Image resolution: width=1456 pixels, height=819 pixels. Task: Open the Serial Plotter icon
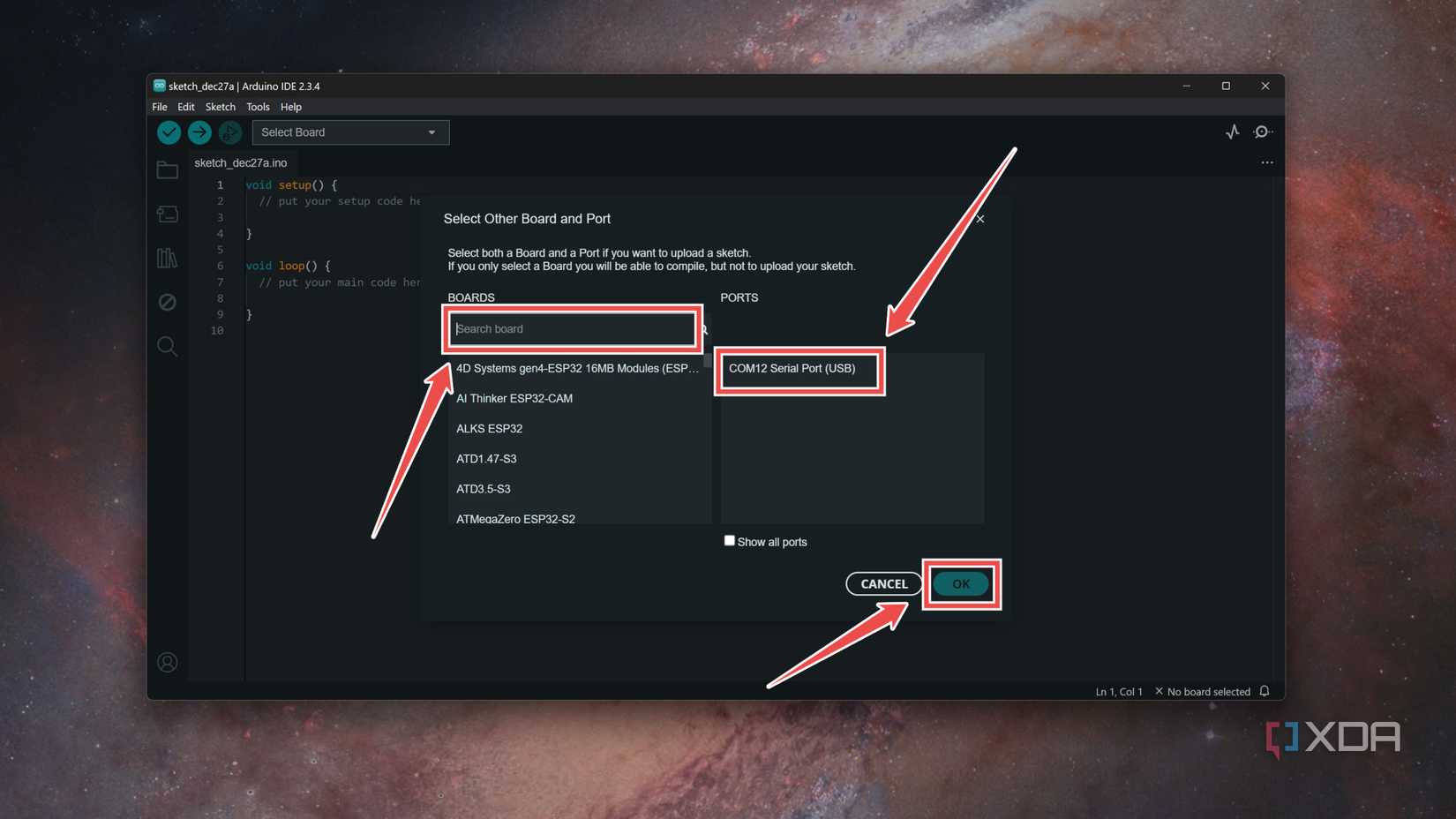point(1233,131)
